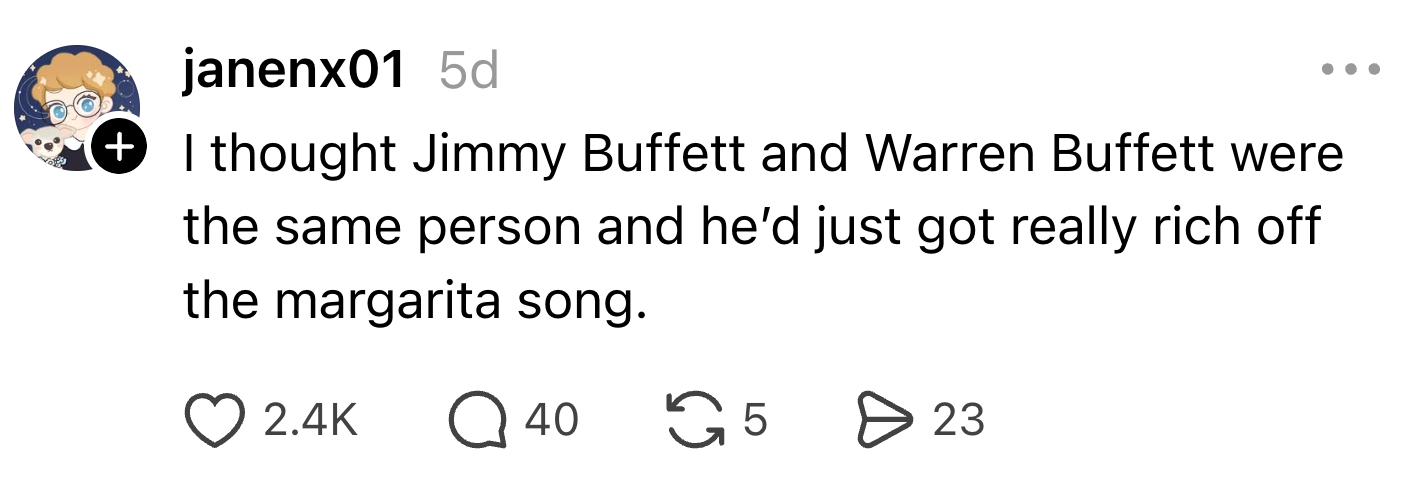Repost using the circular arrows icon
Viewport: 1408px width, 492px height.
tap(694, 420)
